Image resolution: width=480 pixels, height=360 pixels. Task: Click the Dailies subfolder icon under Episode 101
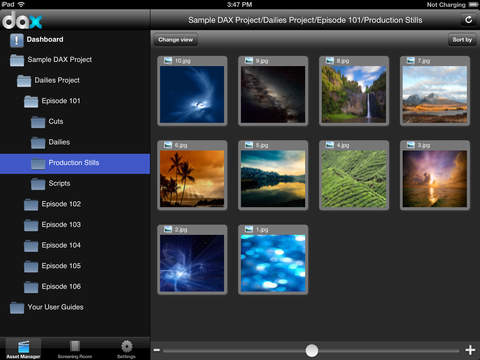click(38, 143)
